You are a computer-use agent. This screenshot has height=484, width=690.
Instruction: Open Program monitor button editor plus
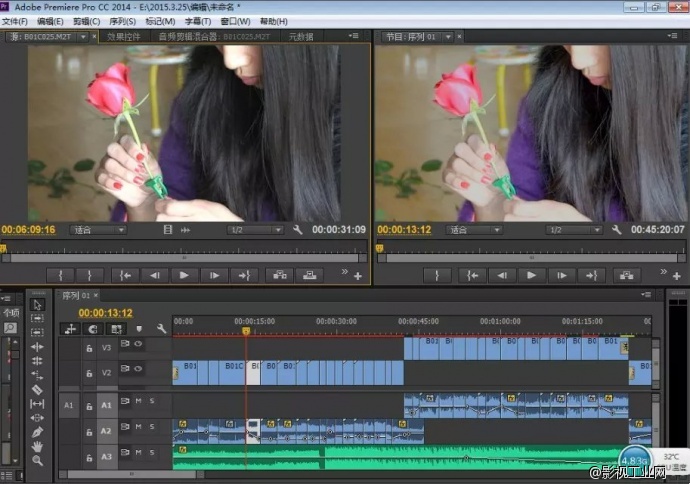677,276
